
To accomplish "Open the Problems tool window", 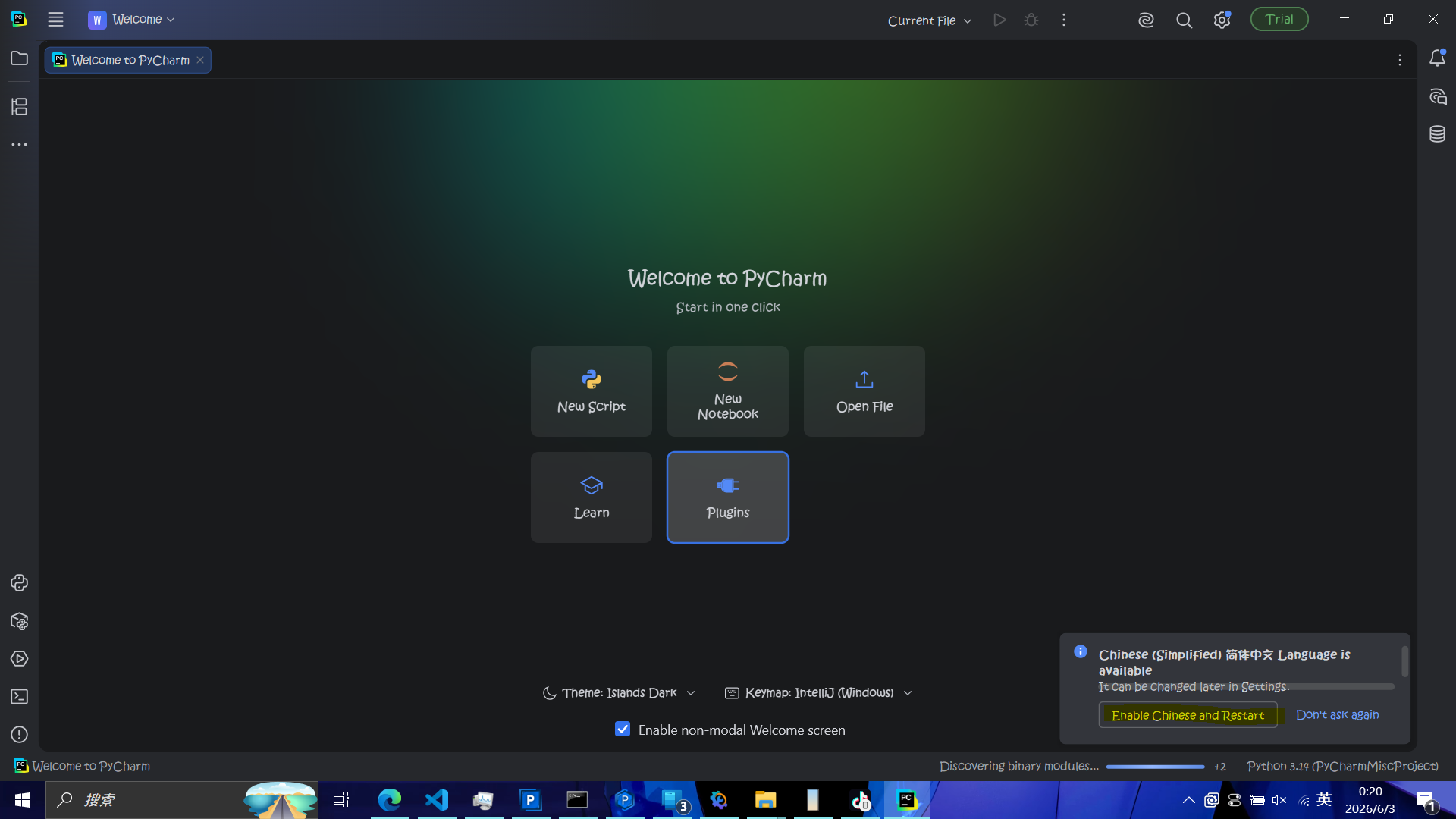I will click(20, 734).
